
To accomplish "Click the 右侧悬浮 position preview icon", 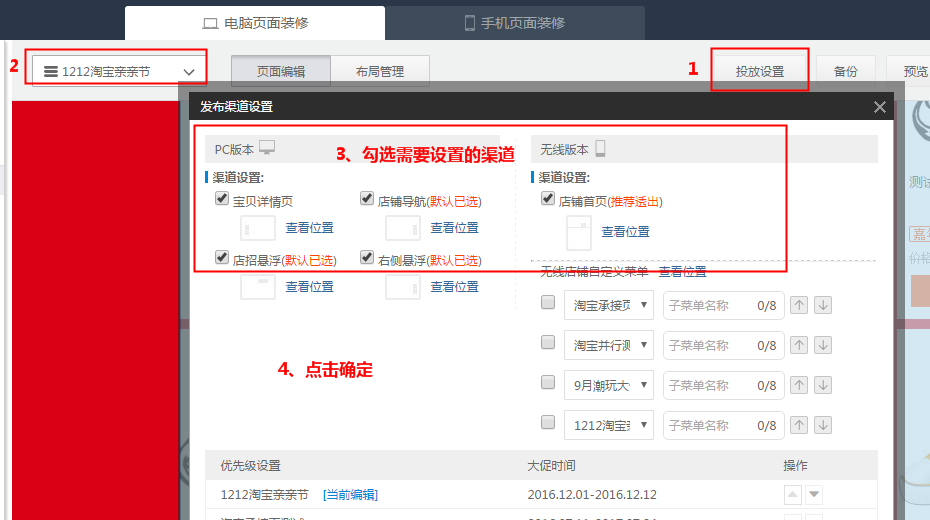I will 402,287.
